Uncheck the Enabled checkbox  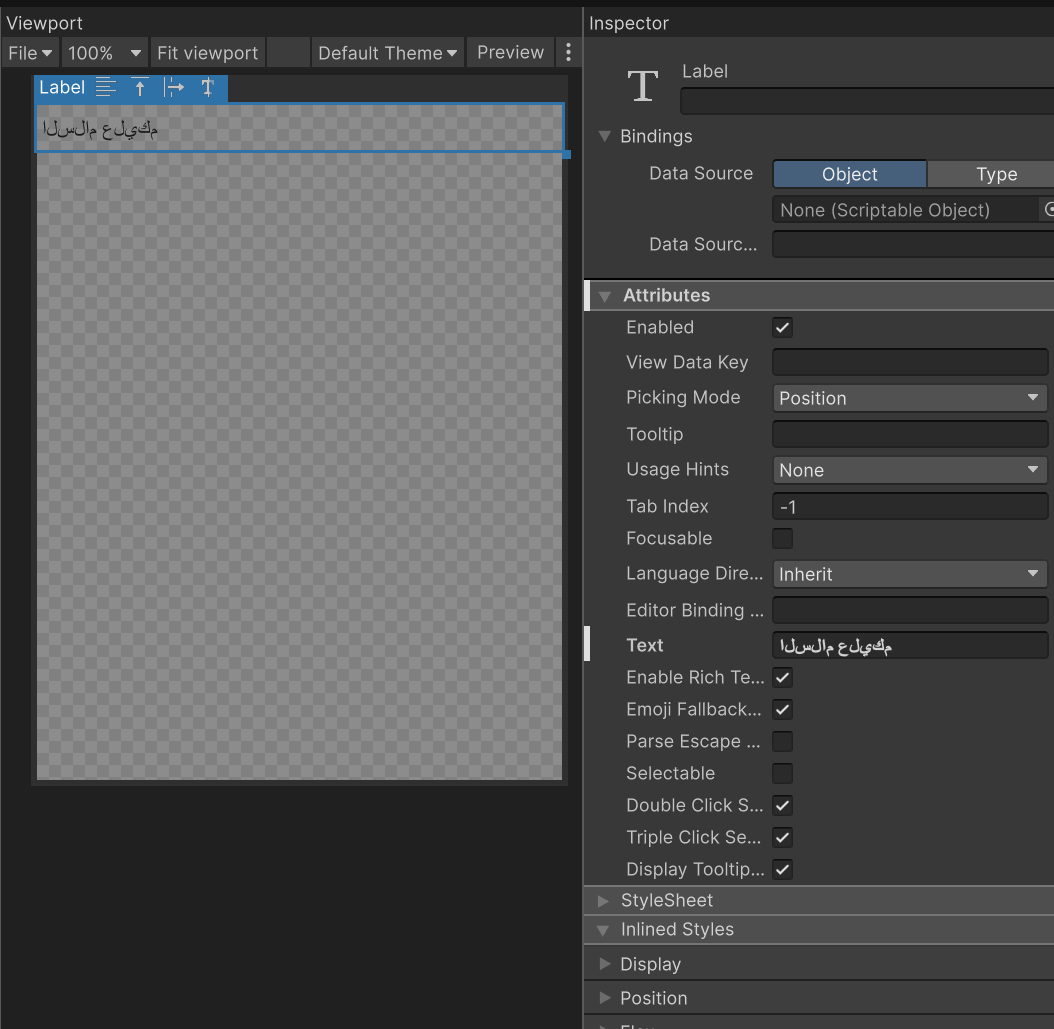pos(782,327)
